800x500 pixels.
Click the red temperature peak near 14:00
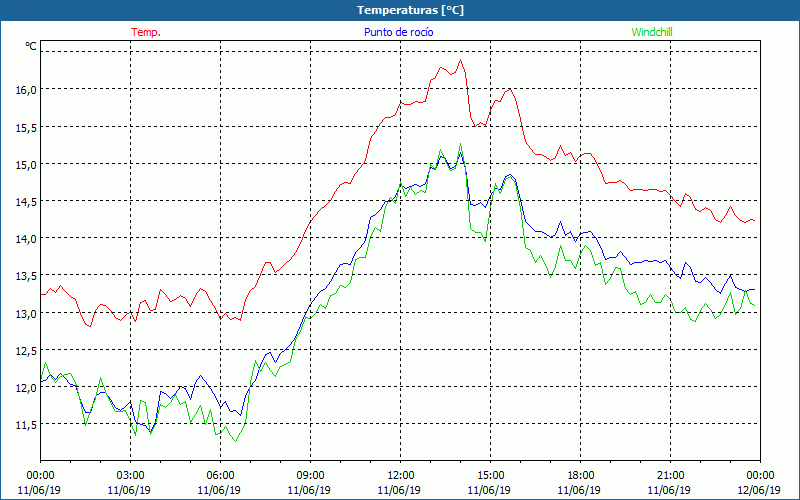[460, 60]
